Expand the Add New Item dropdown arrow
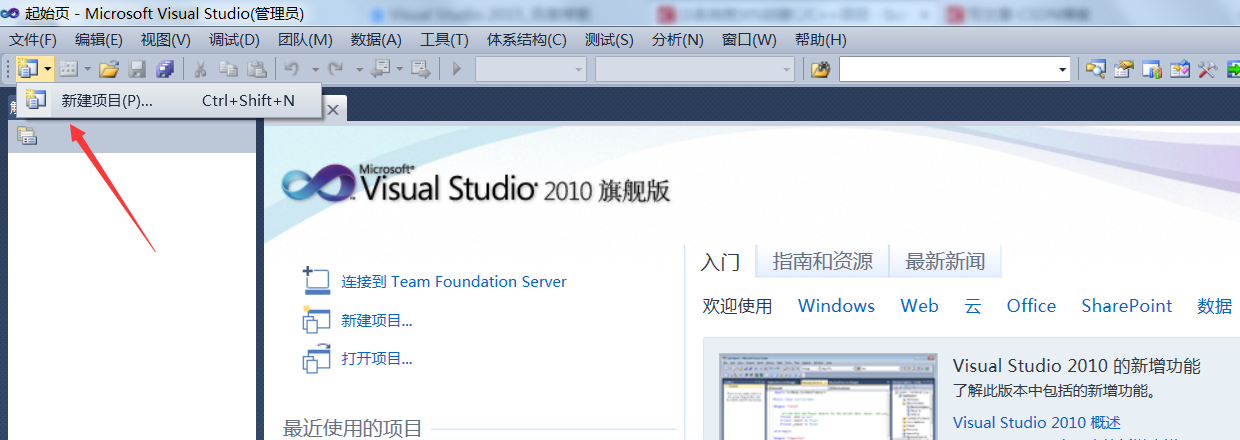Image resolution: width=1240 pixels, height=440 pixels. (87, 69)
